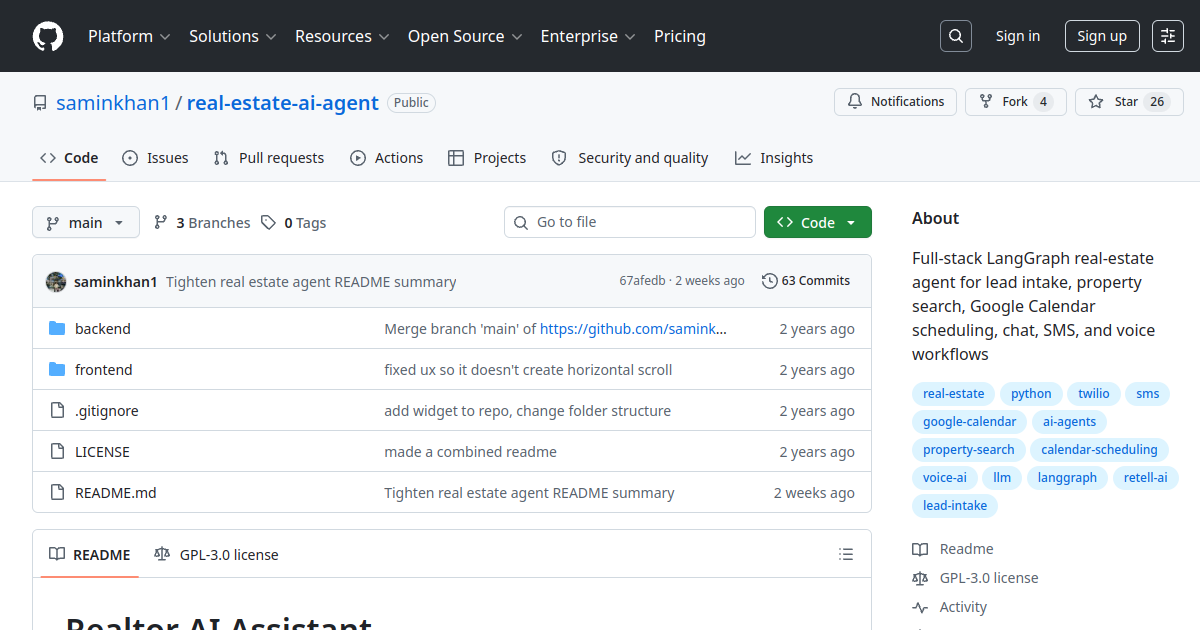Open the header search magnifier icon

coord(956,36)
